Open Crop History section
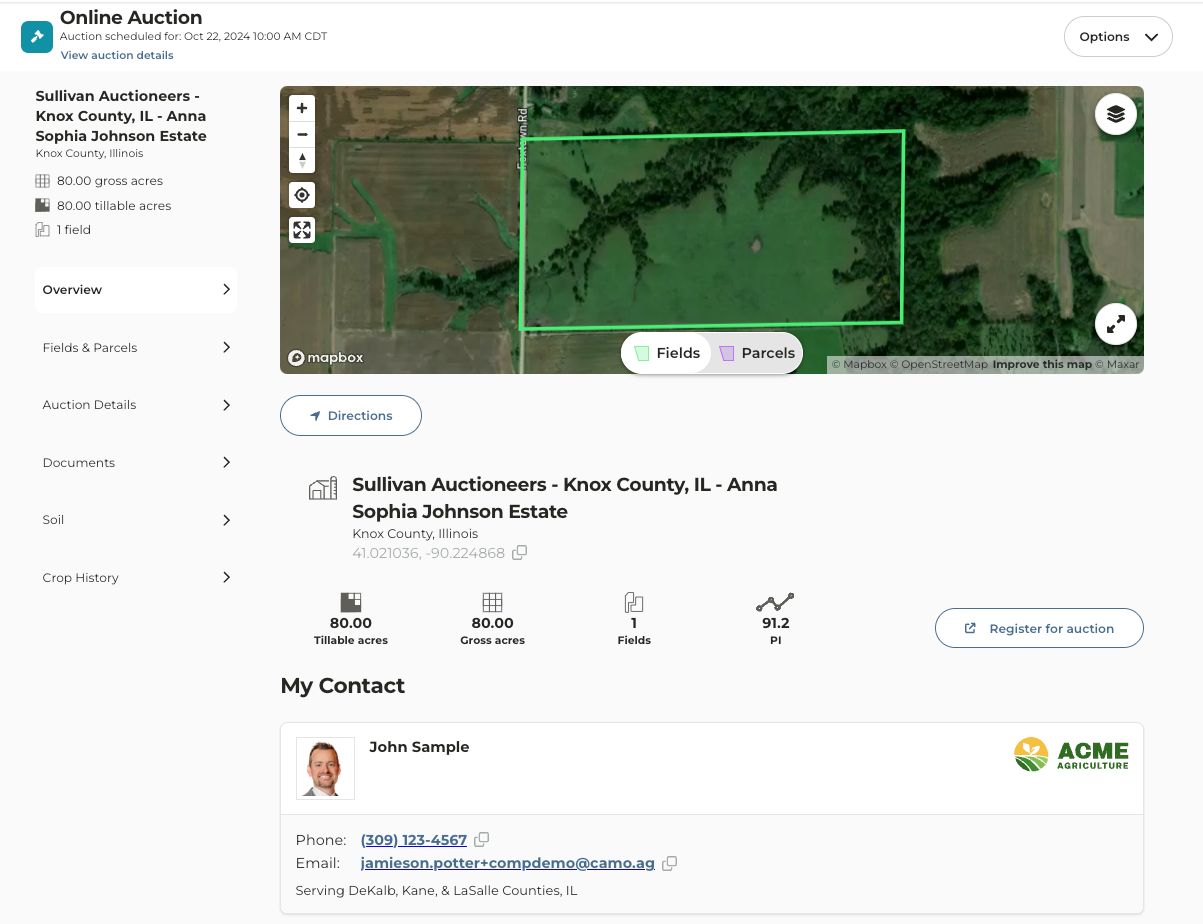The image size is (1203, 924). pyautogui.click(x=136, y=577)
